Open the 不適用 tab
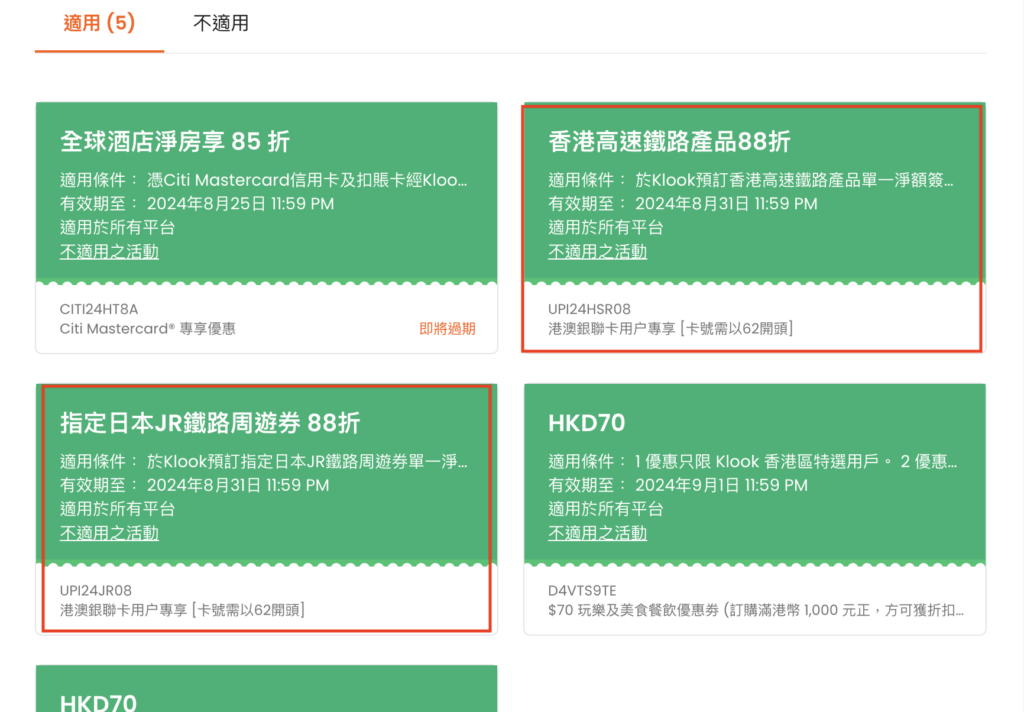Image resolution: width=1024 pixels, height=712 pixels. pos(221,24)
